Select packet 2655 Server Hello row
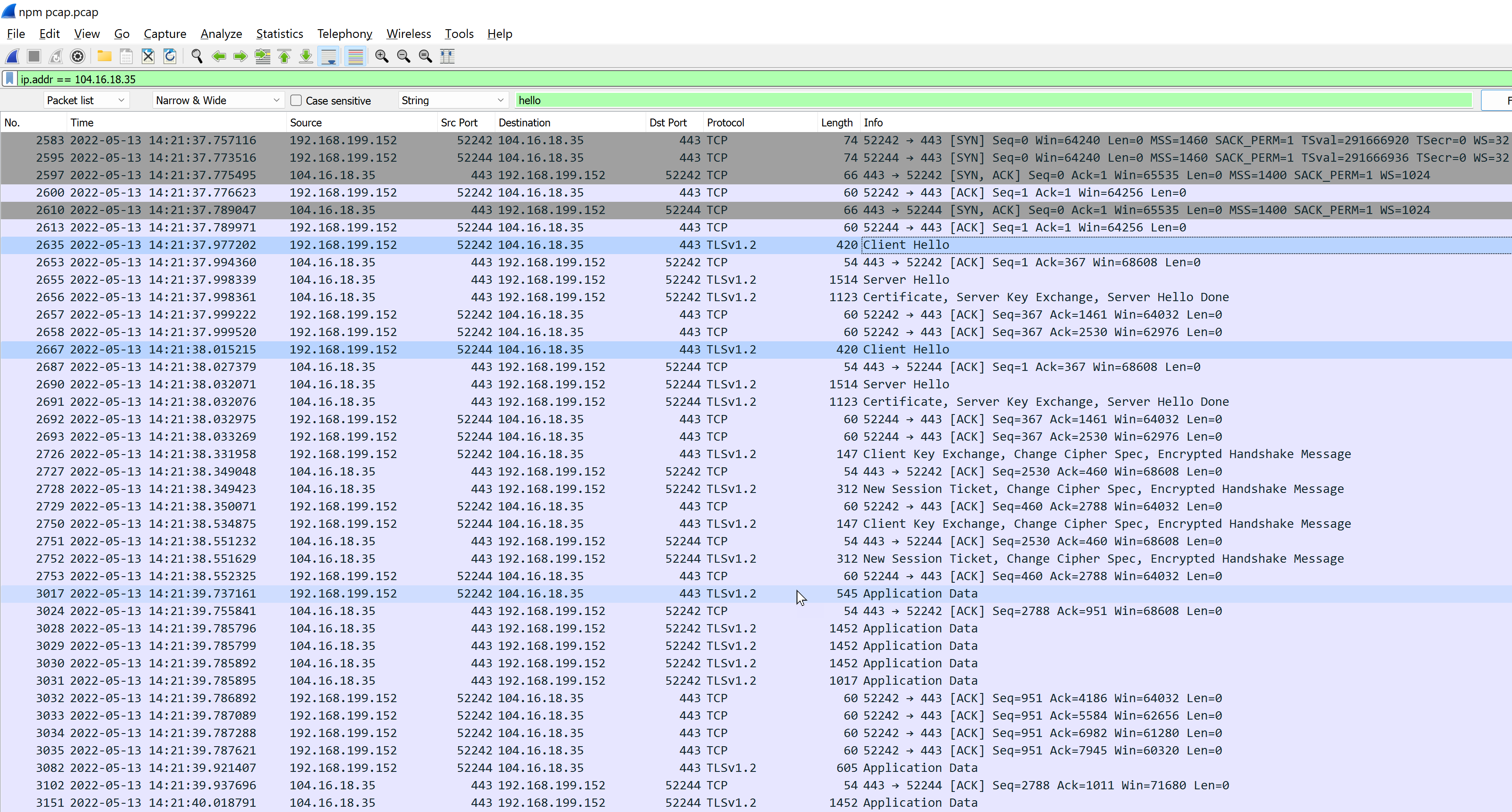 click(x=756, y=280)
